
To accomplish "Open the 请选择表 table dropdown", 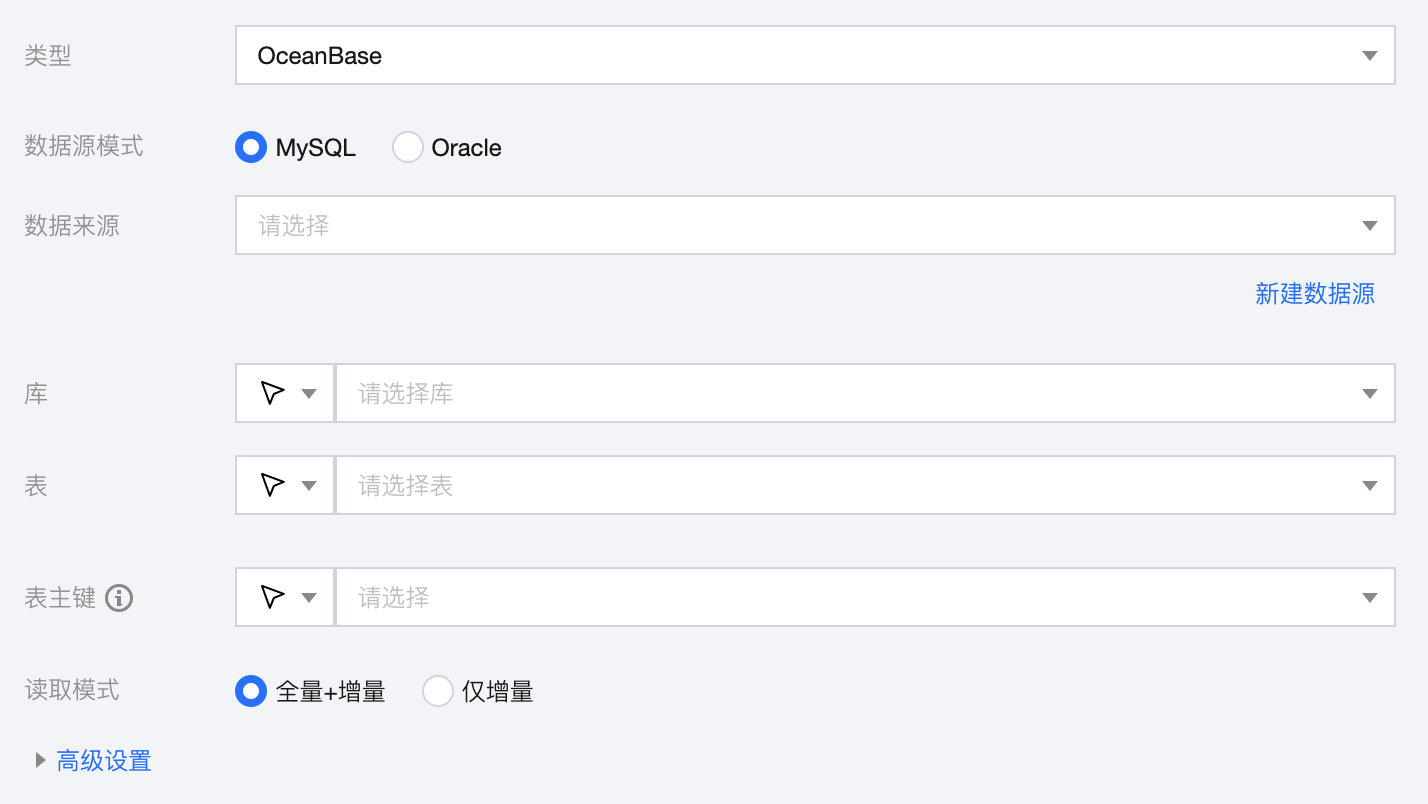I will (850, 486).
